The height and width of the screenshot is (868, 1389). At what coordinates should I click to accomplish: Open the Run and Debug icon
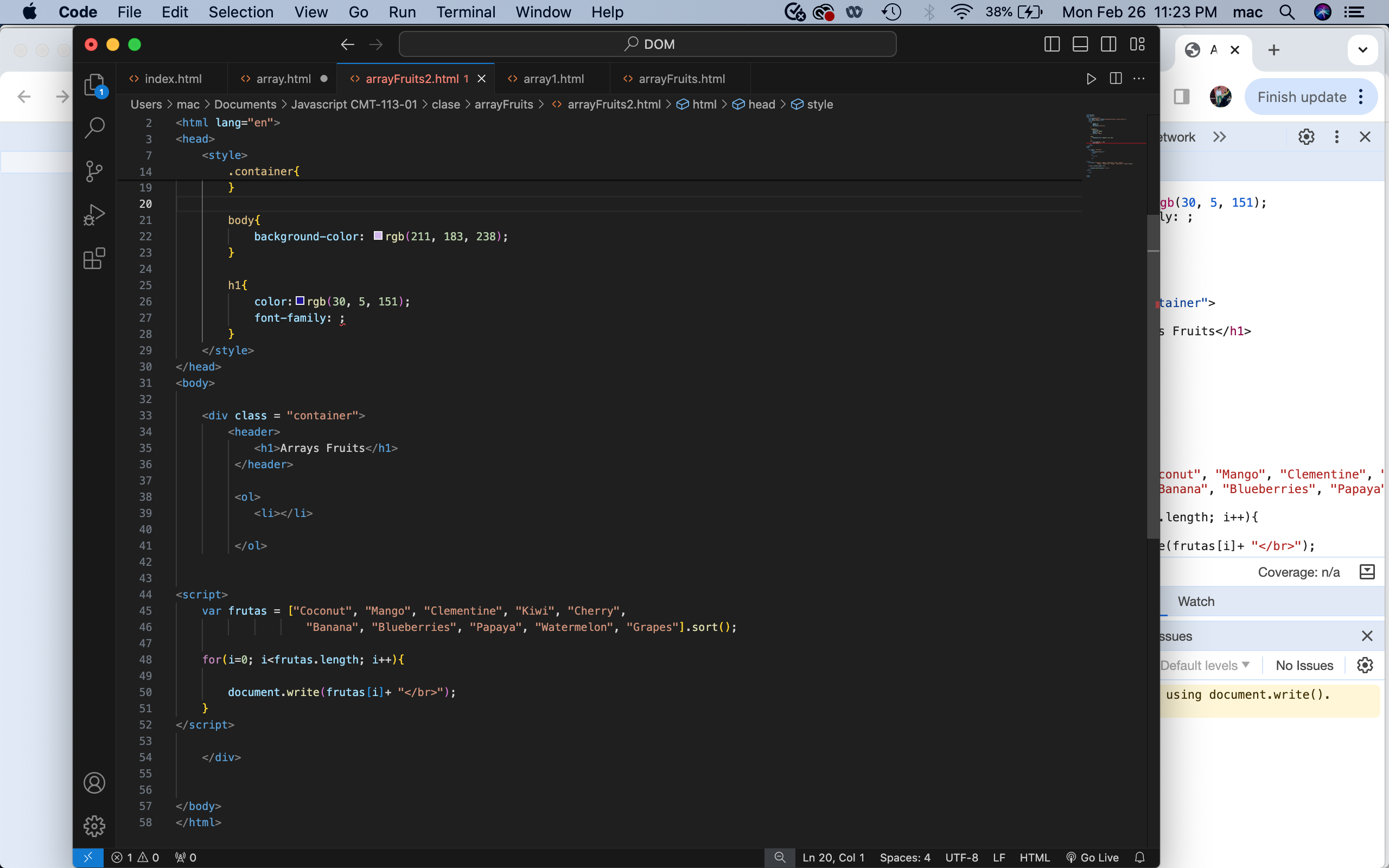93,215
